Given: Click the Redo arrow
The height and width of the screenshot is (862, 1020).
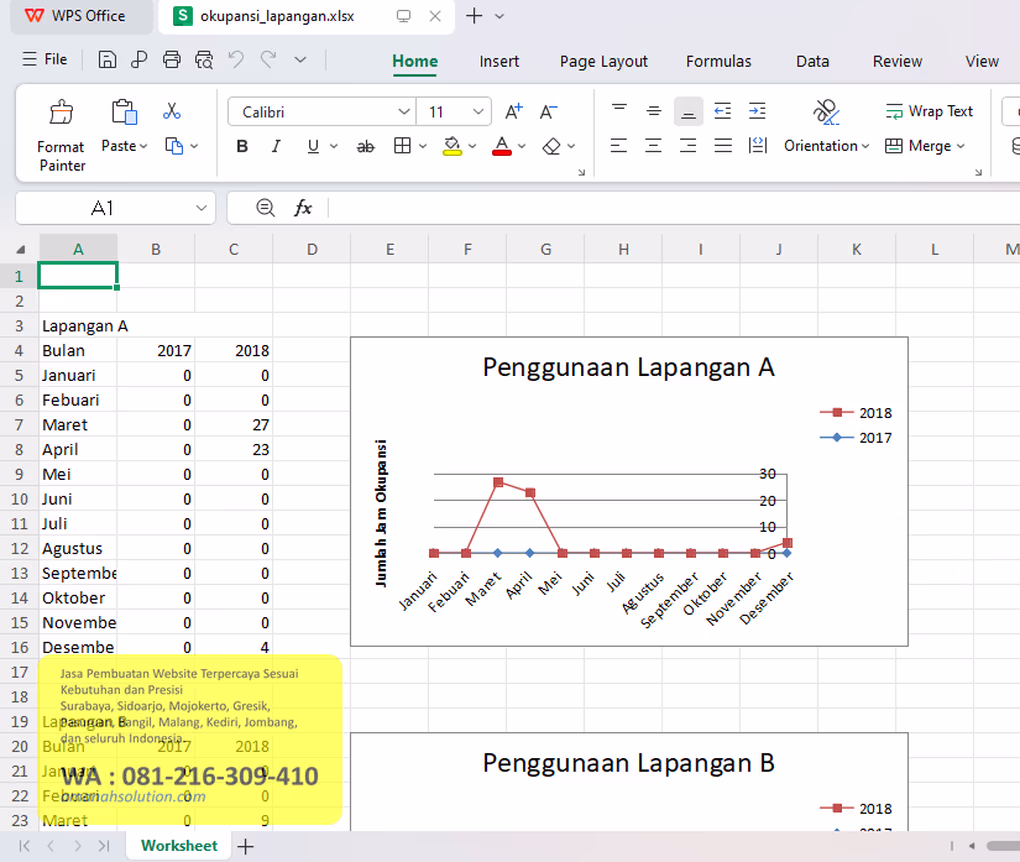Looking at the screenshot, I should pyautogui.click(x=268, y=60).
